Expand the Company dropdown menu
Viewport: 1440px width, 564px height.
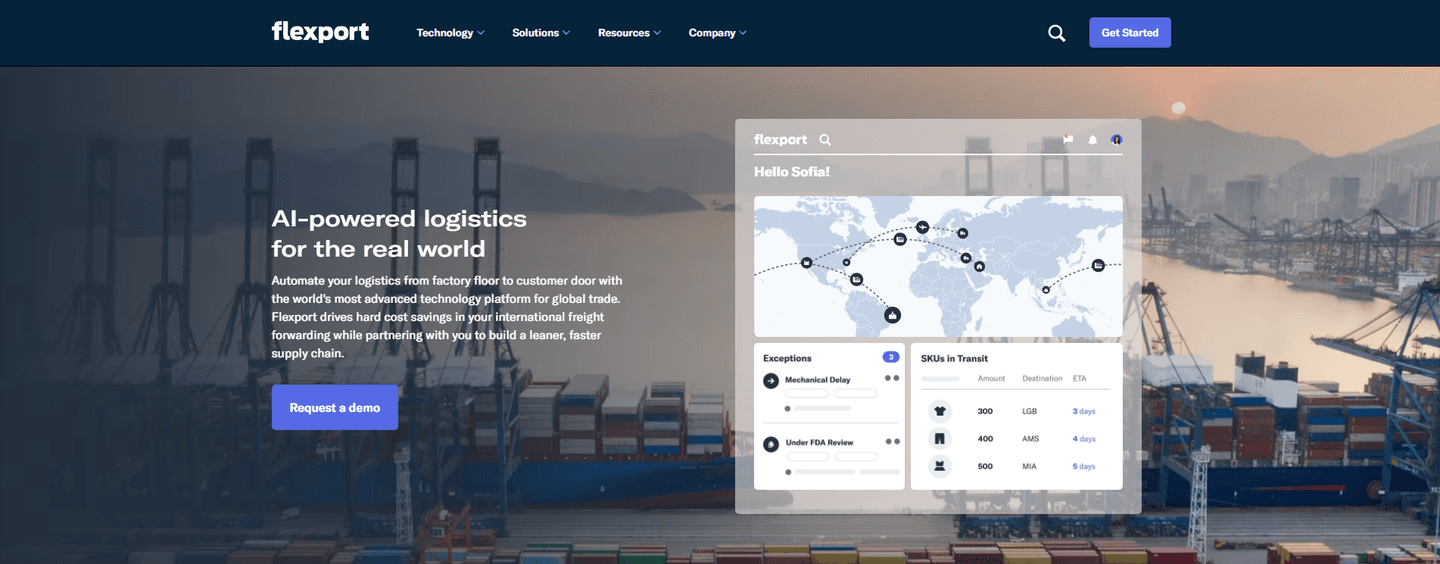coord(717,33)
